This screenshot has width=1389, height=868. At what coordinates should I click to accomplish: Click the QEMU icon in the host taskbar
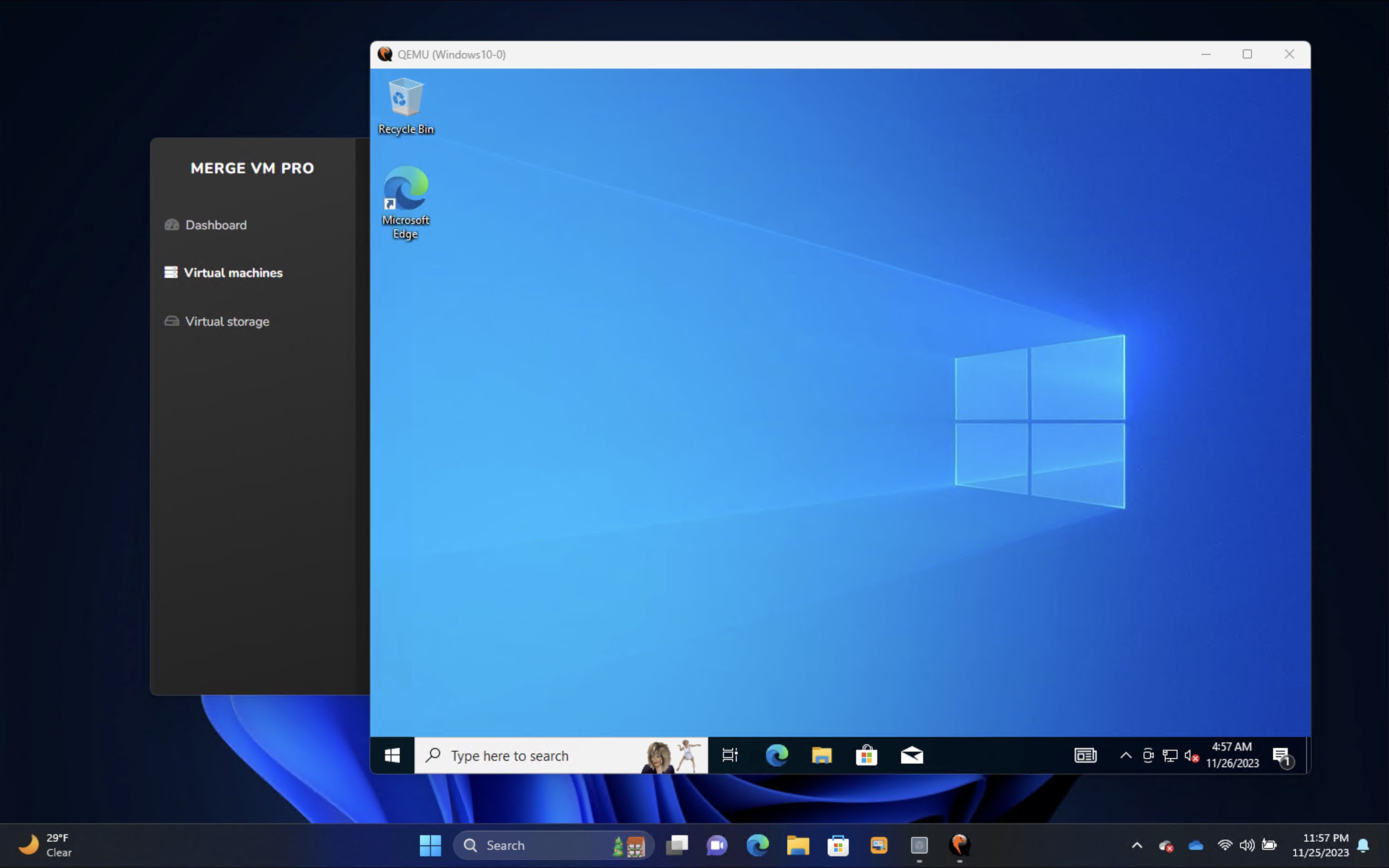pyautogui.click(x=959, y=845)
